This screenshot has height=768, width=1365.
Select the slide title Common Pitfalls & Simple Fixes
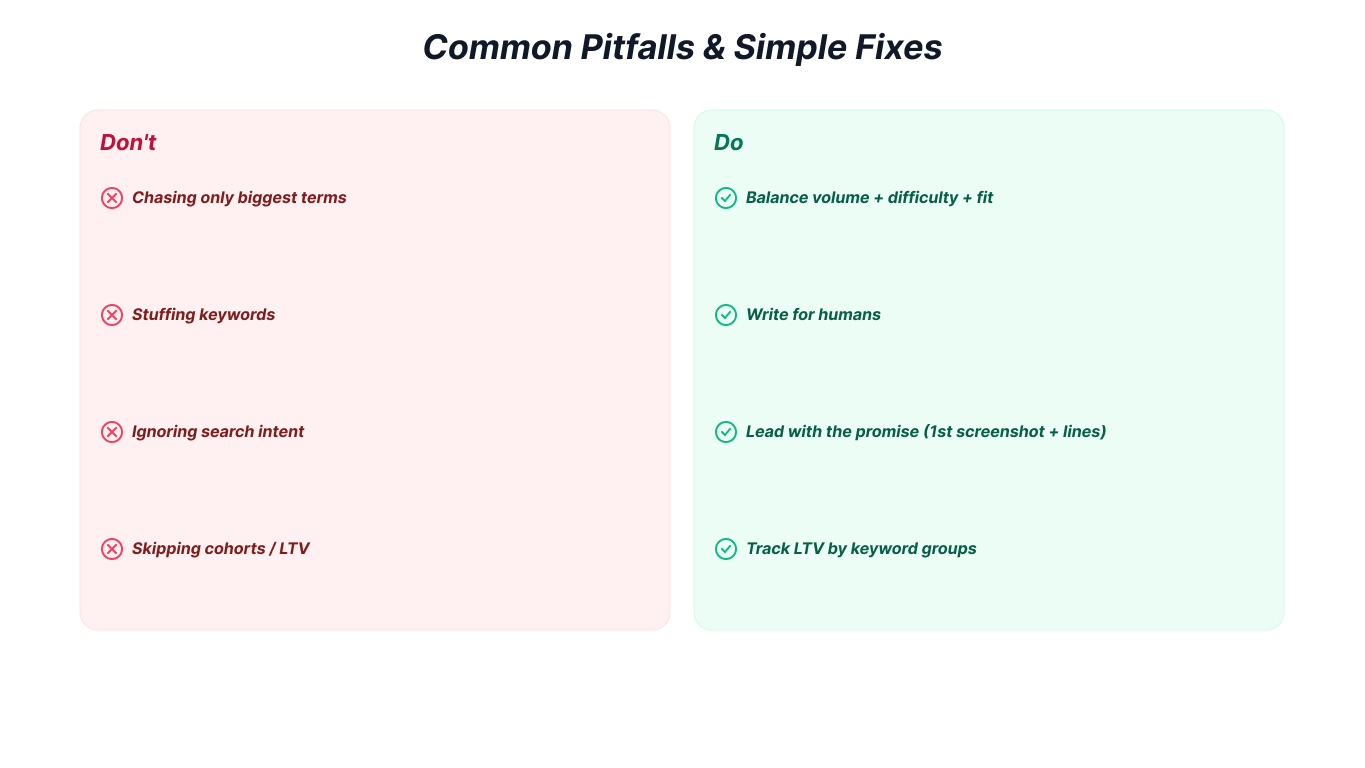pyautogui.click(x=682, y=48)
